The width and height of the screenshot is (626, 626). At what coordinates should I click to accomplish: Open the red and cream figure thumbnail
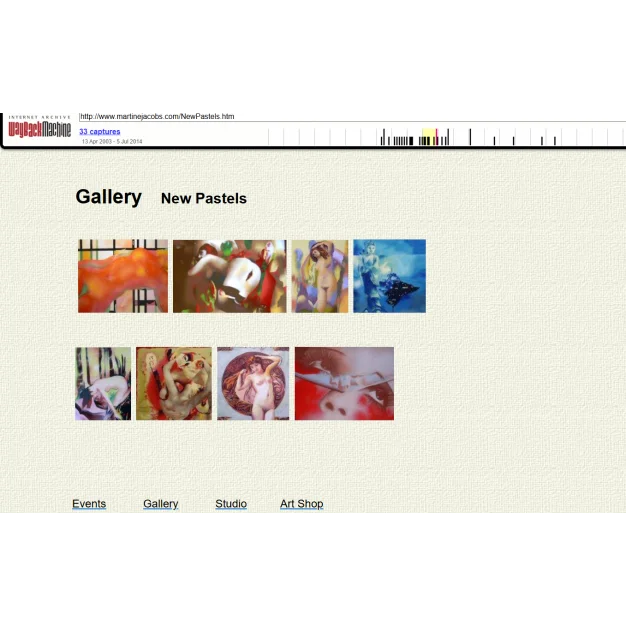(x=174, y=383)
